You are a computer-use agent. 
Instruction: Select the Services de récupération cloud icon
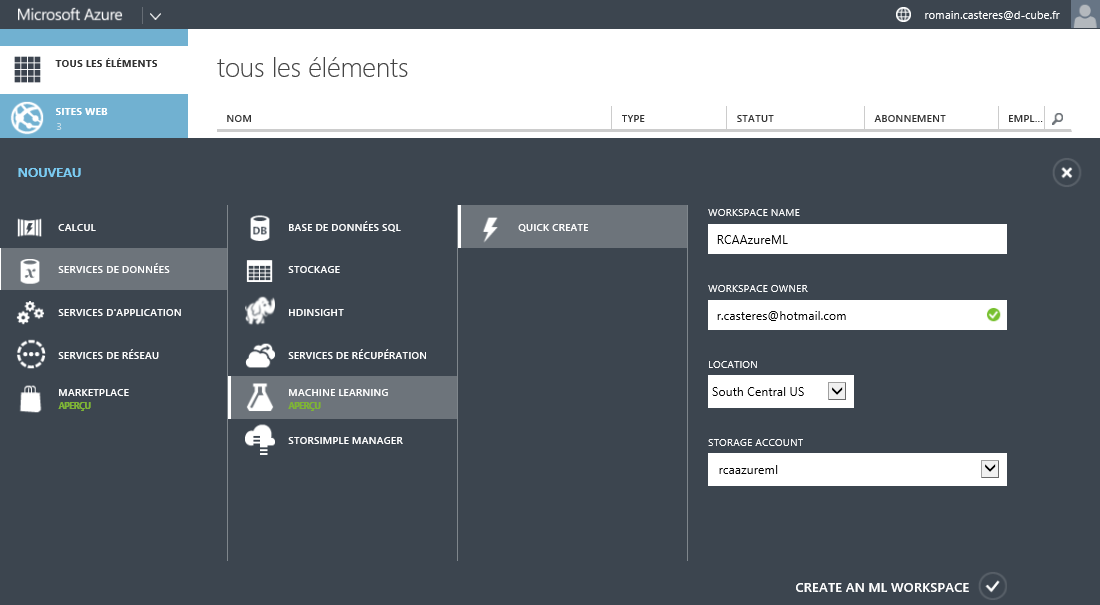click(x=260, y=355)
